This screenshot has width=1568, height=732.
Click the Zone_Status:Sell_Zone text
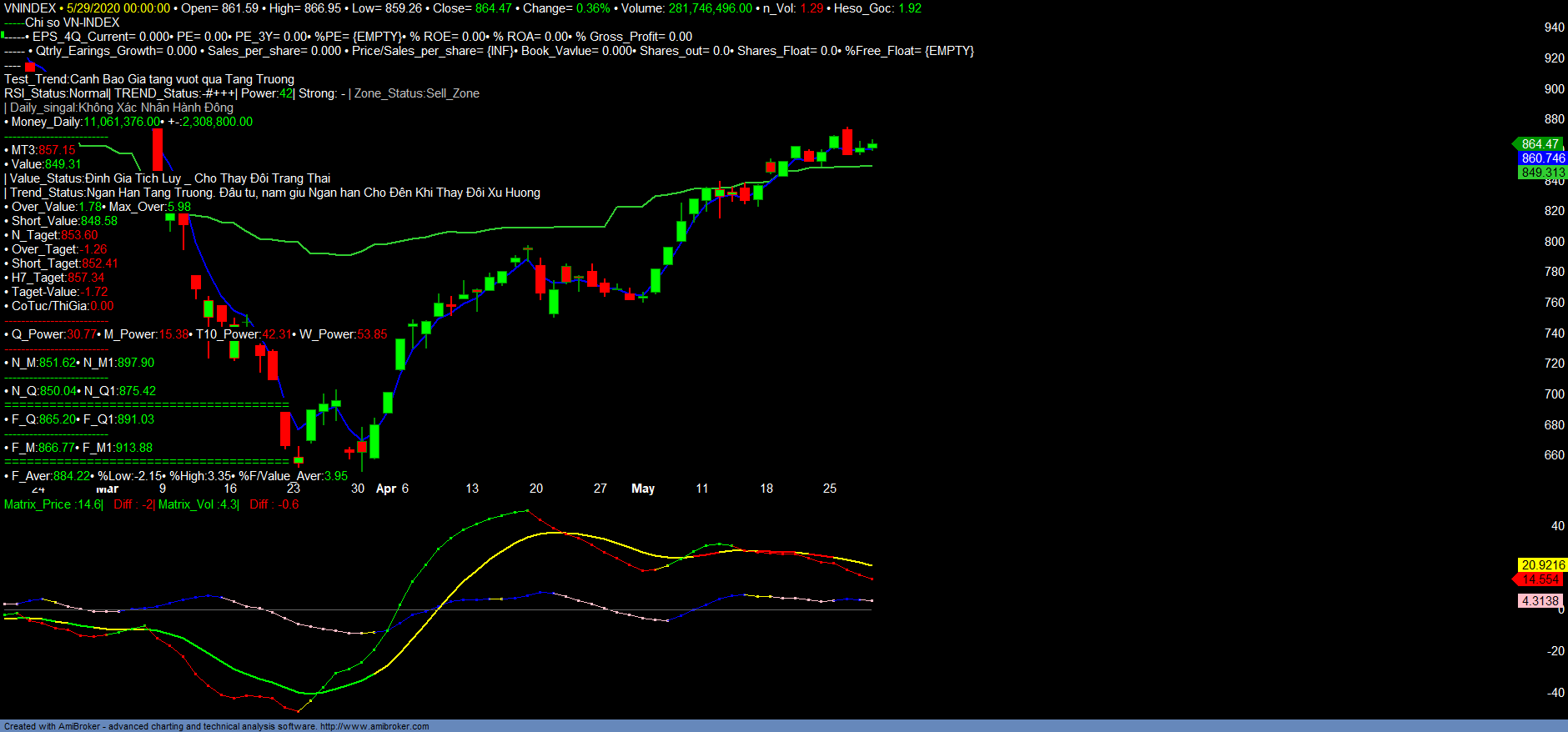click(x=417, y=93)
